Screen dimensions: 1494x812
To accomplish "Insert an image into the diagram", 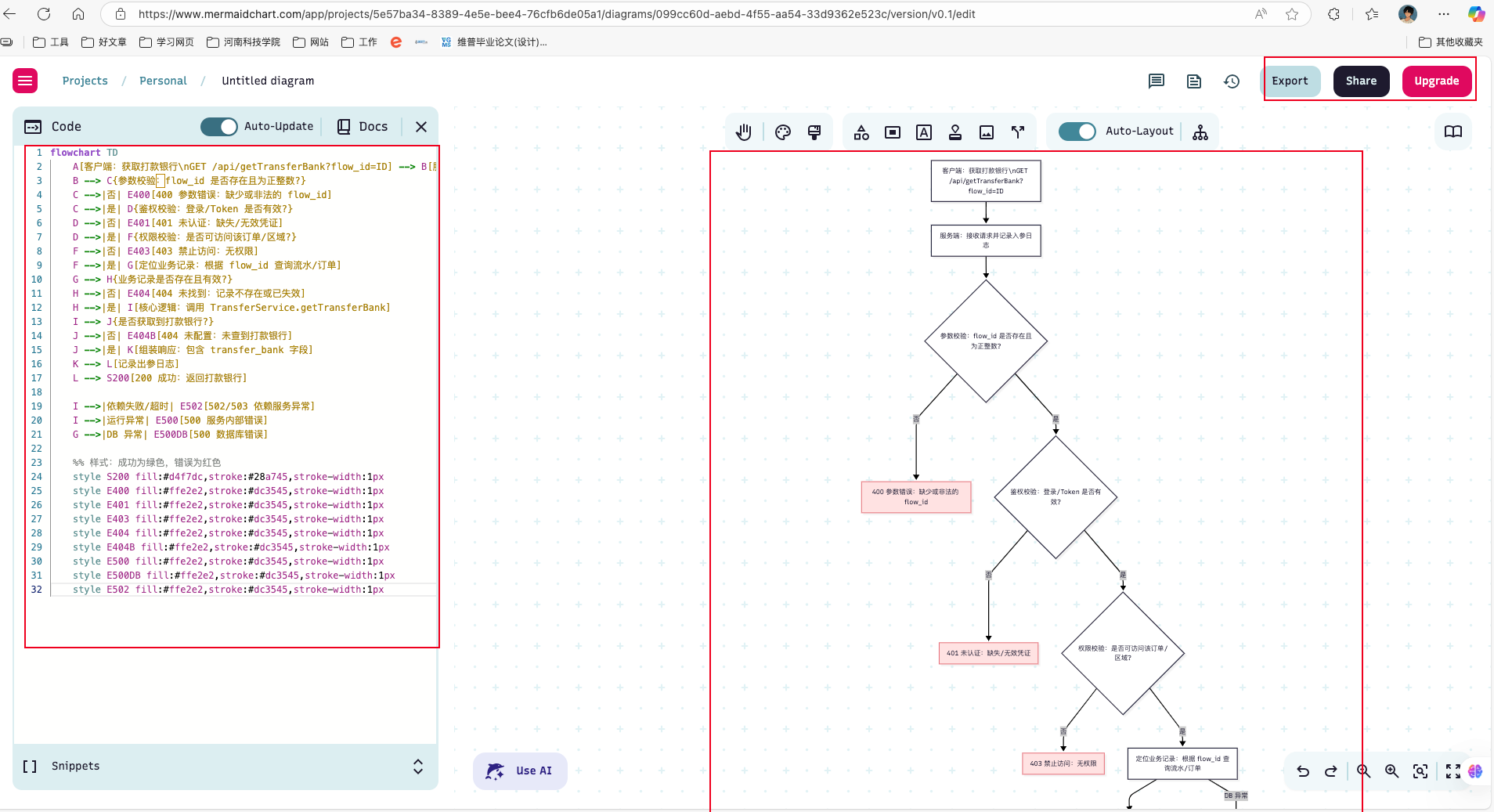I will point(987,132).
